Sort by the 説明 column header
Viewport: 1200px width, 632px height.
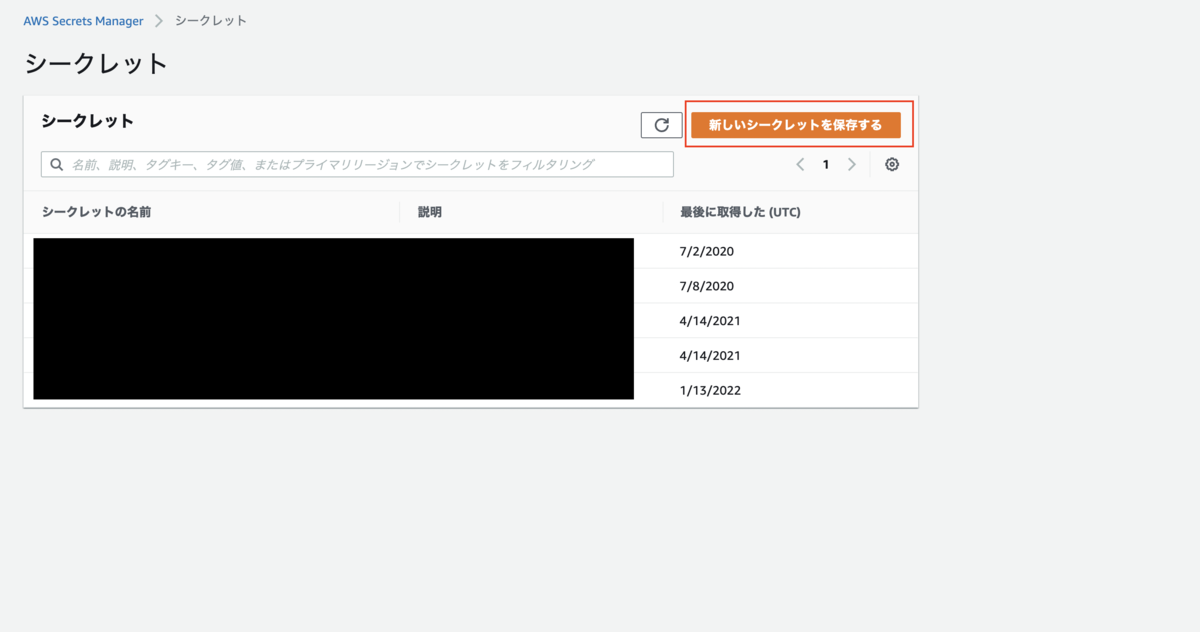point(430,211)
